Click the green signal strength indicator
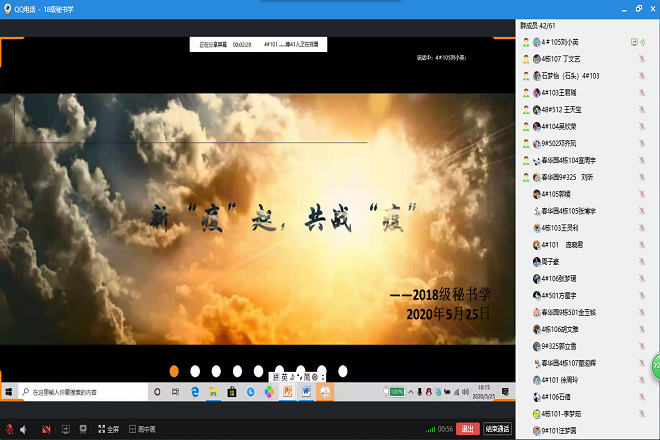 tap(430, 429)
